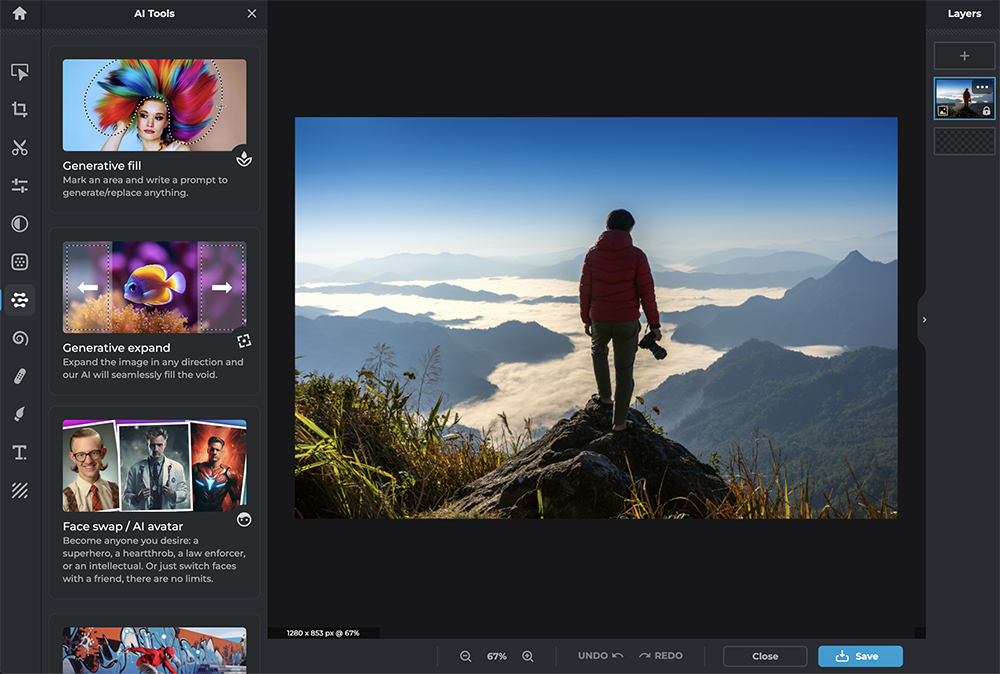Zoom in with the plus magnifier
This screenshot has width=1000, height=674.
point(528,656)
